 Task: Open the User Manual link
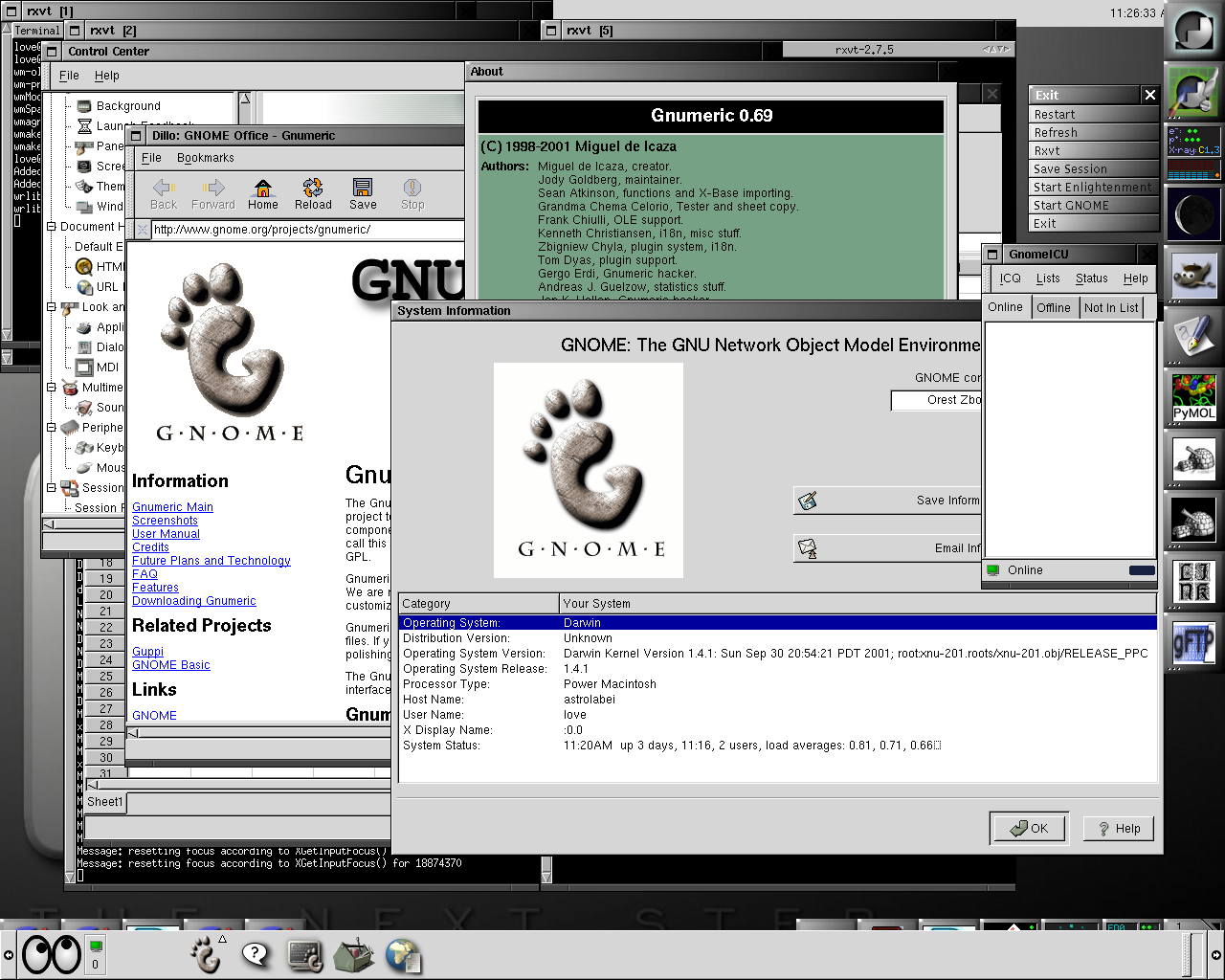point(166,534)
